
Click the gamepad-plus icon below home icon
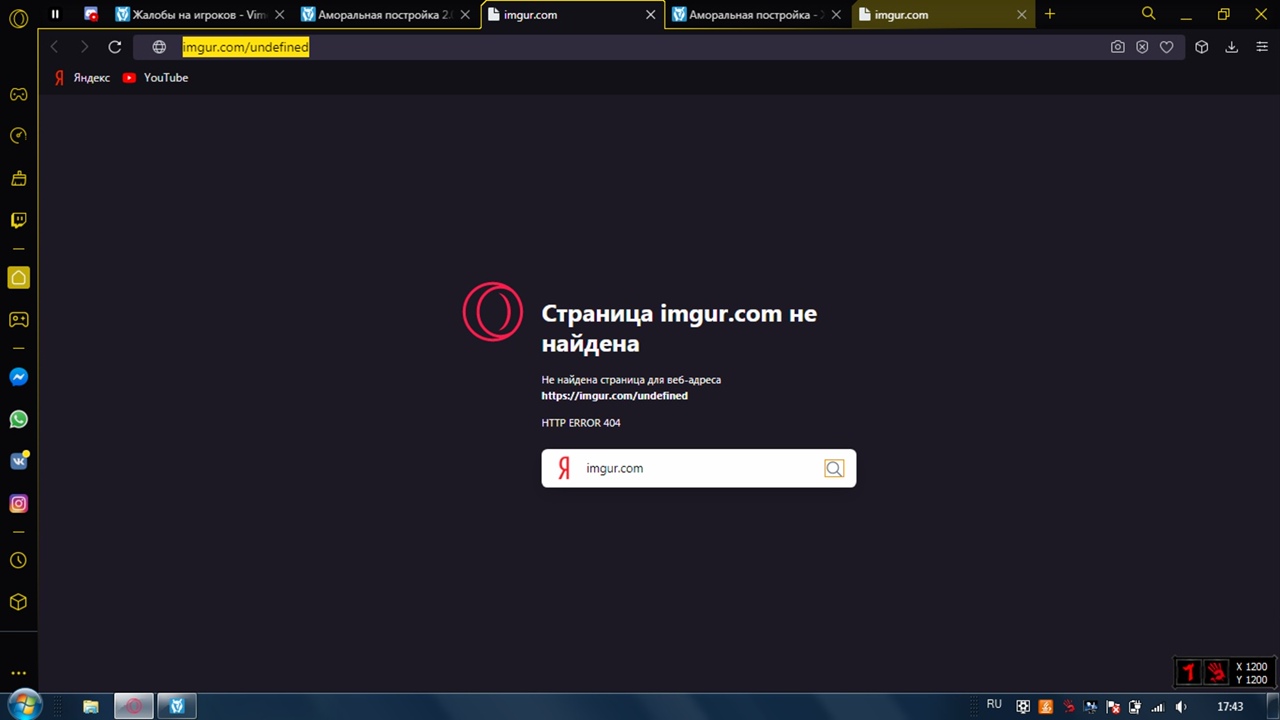[18, 320]
